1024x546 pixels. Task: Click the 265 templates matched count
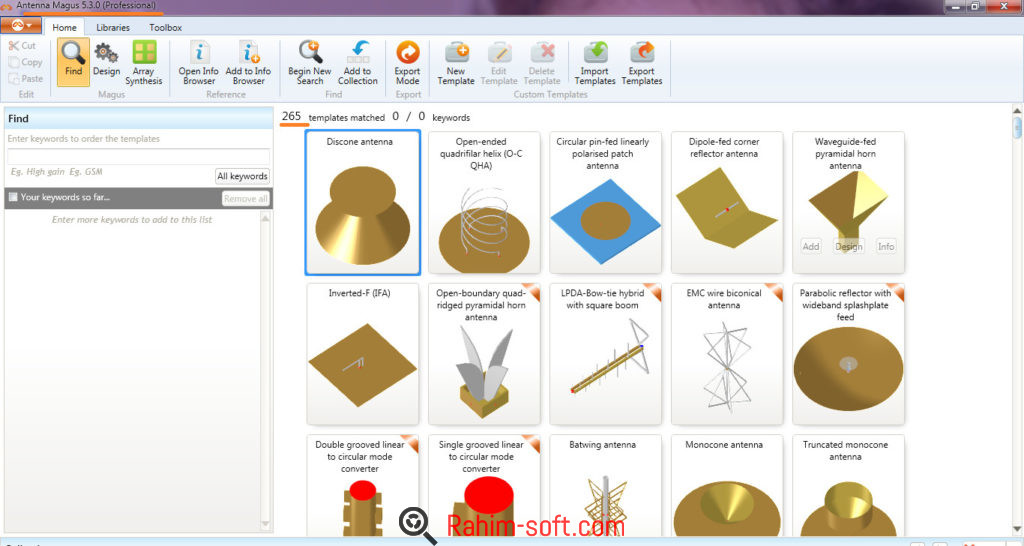point(291,116)
